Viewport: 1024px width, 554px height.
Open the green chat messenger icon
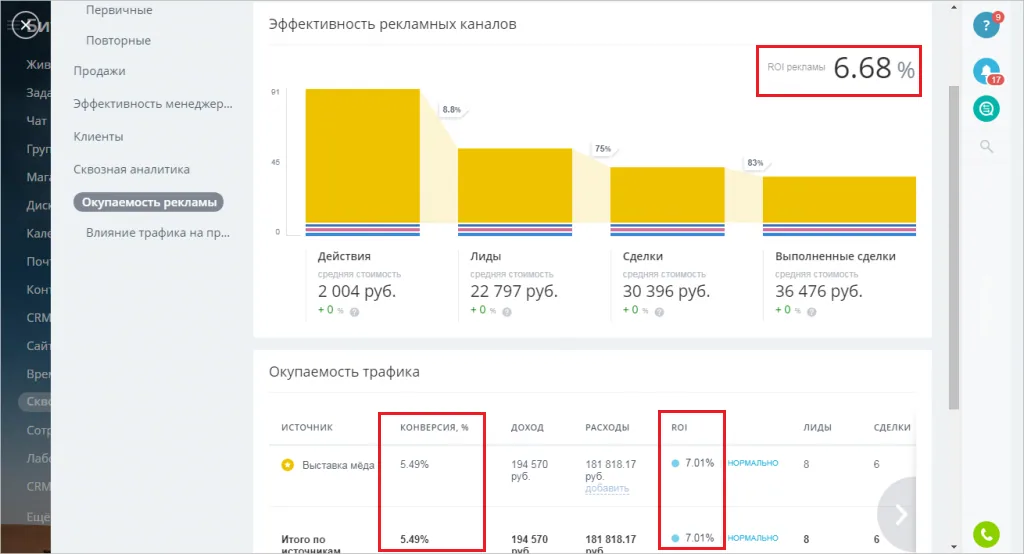coord(986,108)
